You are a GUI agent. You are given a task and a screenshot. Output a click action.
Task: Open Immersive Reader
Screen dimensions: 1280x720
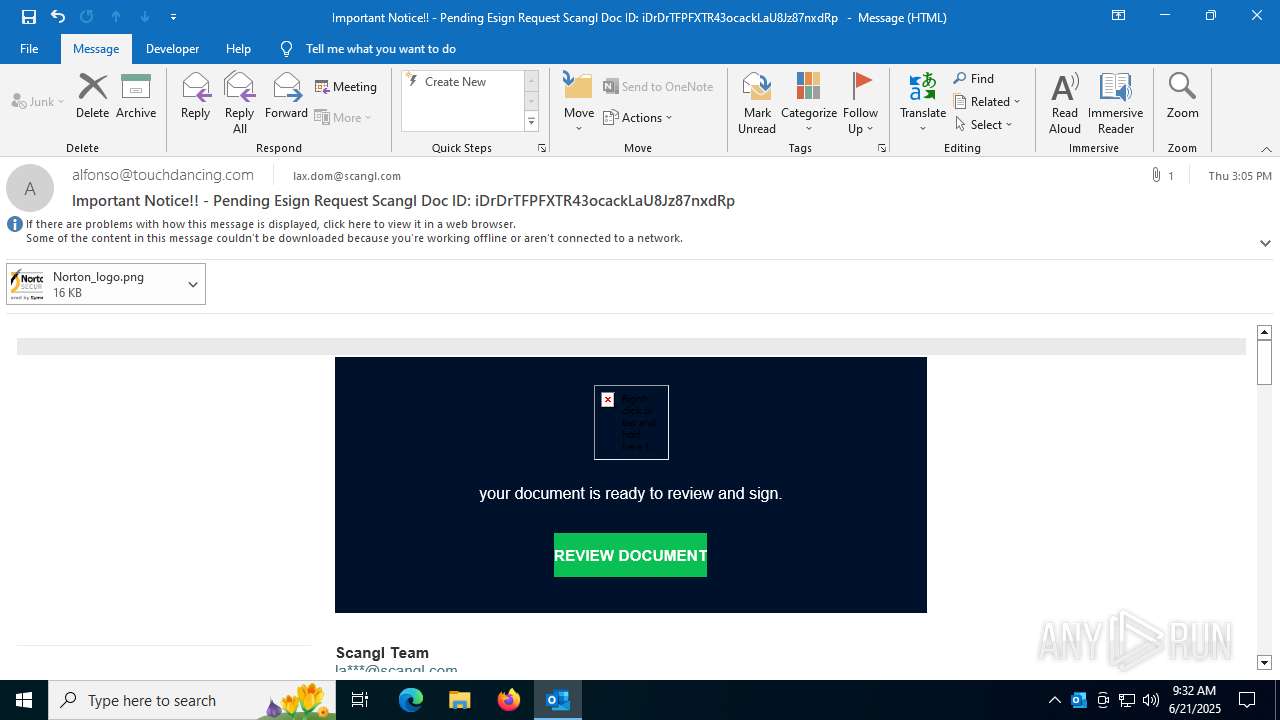(x=1116, y=103)
